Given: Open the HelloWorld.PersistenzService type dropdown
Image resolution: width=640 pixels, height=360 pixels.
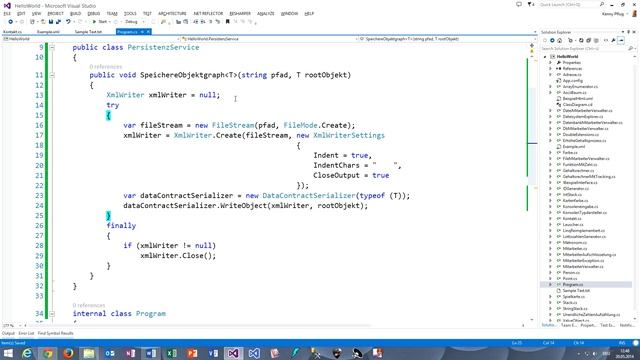Looking at the screenshot, I should (268, 39).
